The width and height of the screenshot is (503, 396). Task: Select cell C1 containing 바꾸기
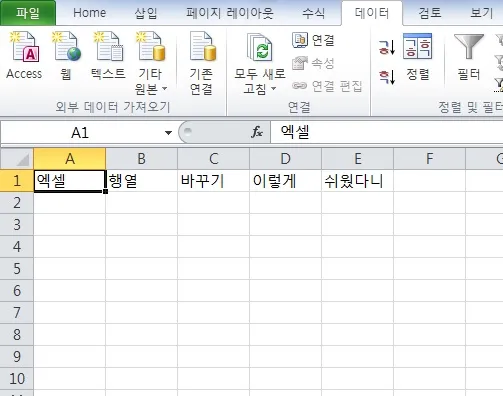214,181
